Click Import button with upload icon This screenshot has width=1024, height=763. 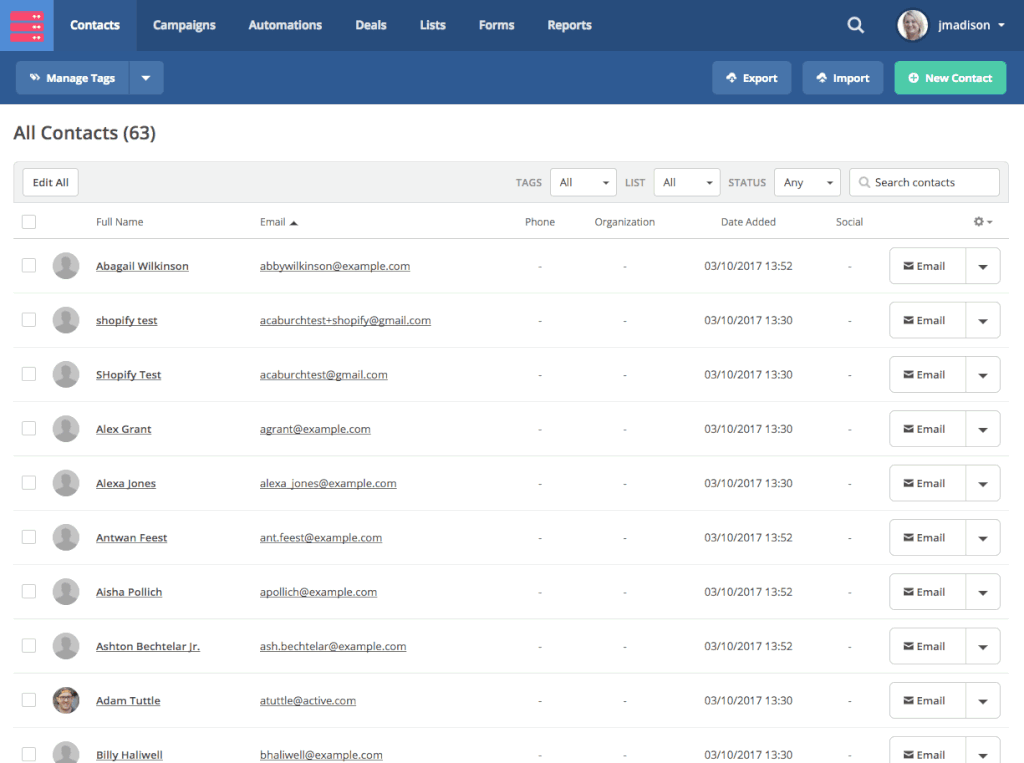tap(842, 78)
